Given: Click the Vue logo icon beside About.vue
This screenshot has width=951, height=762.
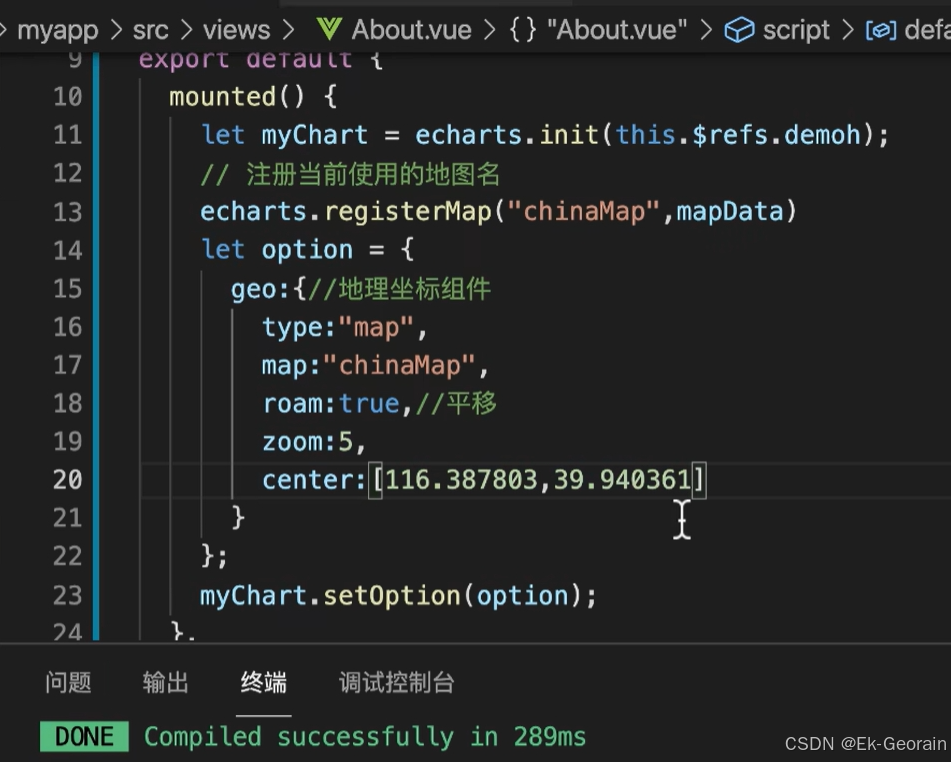Looking at the screenshot, I should [x=328, y=29].
